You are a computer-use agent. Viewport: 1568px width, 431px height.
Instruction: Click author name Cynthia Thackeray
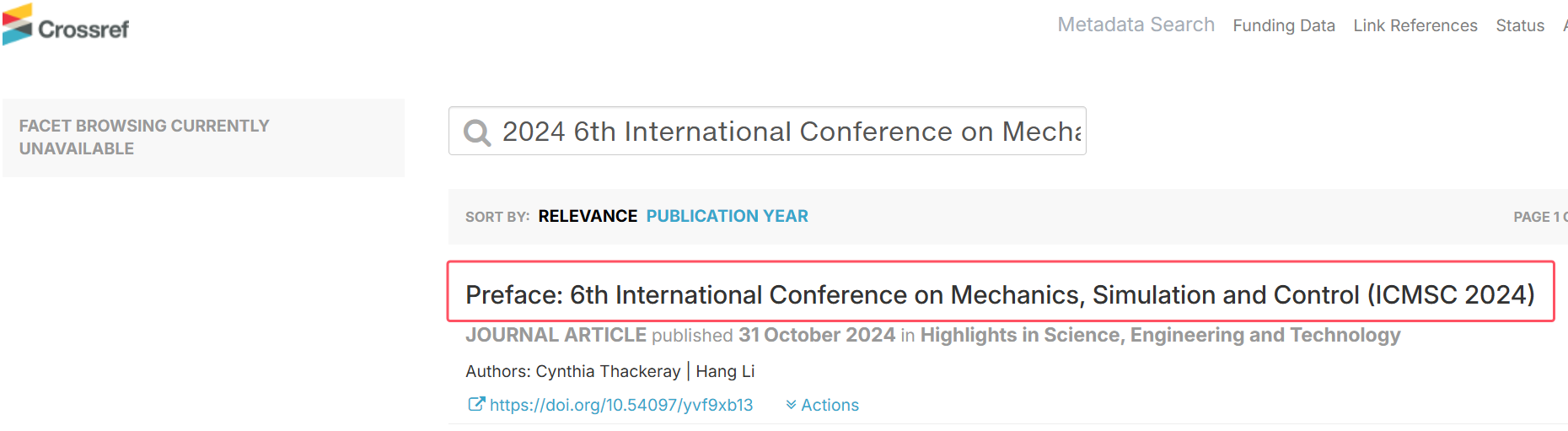tap(608, 372)
